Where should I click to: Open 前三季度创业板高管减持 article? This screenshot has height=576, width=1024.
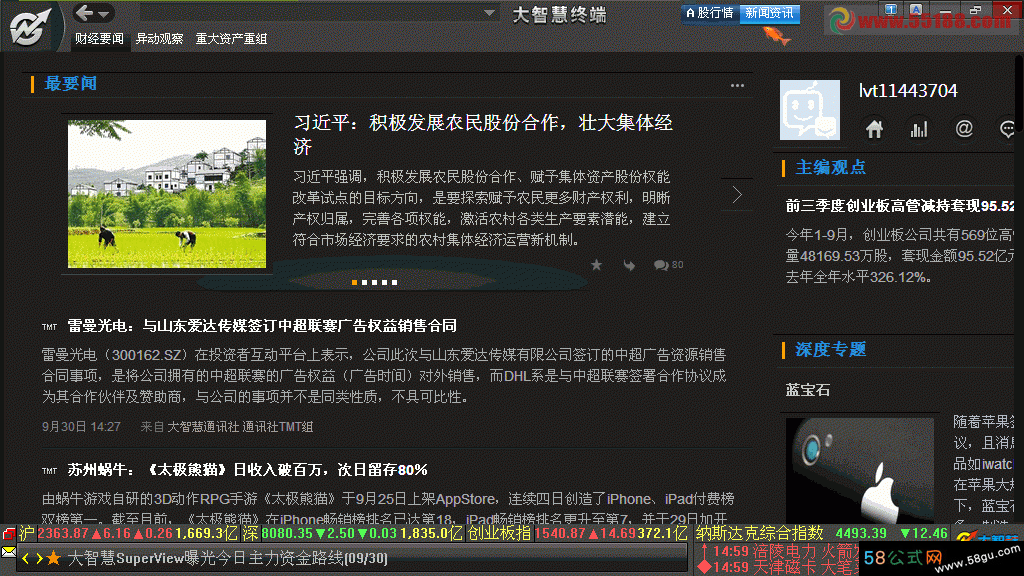pos(899,206)
